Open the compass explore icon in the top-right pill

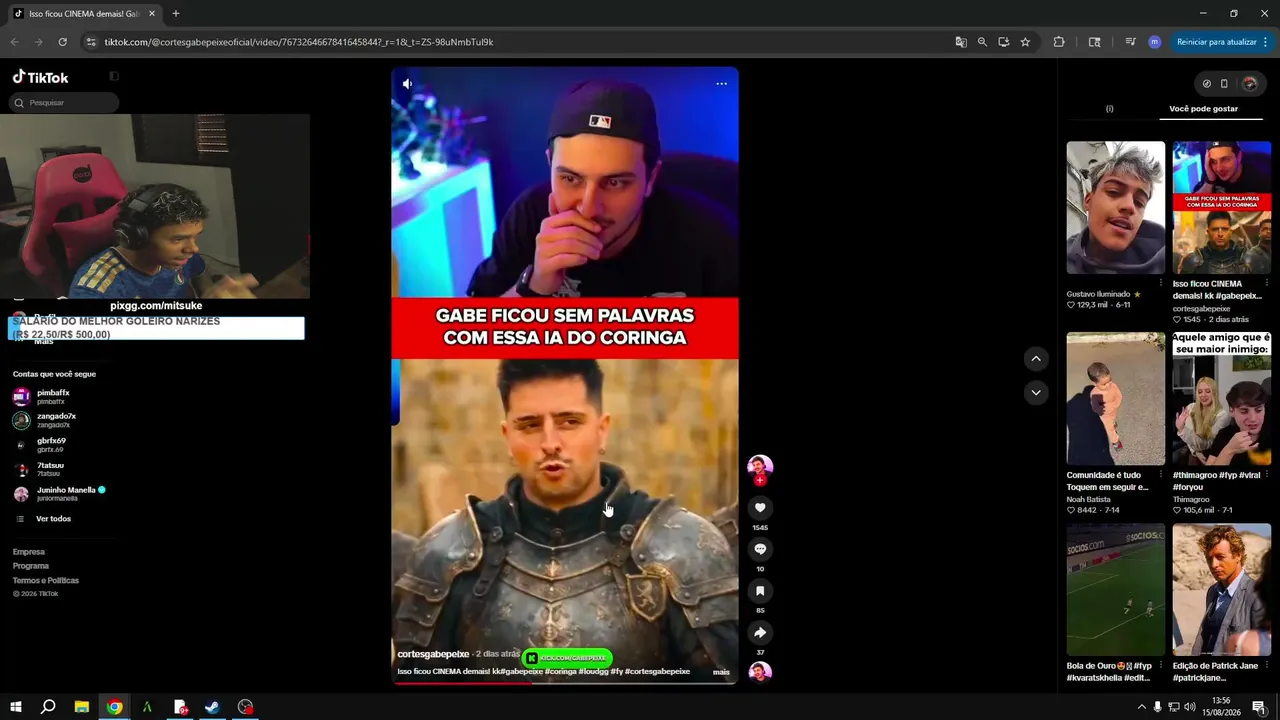[x=1206, y=84]
